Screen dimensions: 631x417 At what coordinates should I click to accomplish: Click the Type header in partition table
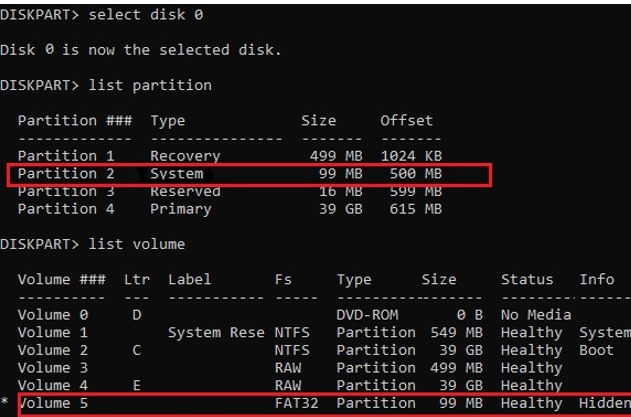click(x=168, y=121)
